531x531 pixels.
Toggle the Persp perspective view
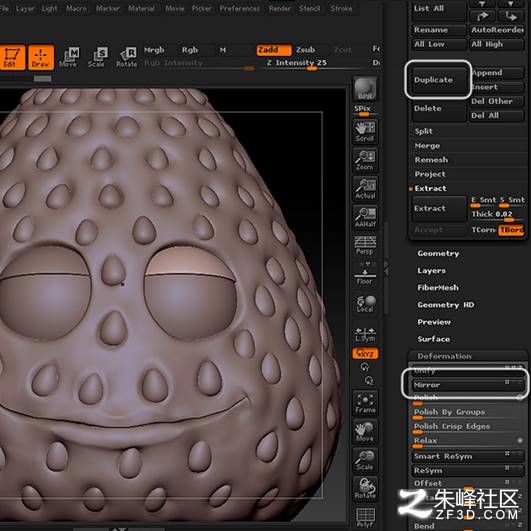point(365,245)
